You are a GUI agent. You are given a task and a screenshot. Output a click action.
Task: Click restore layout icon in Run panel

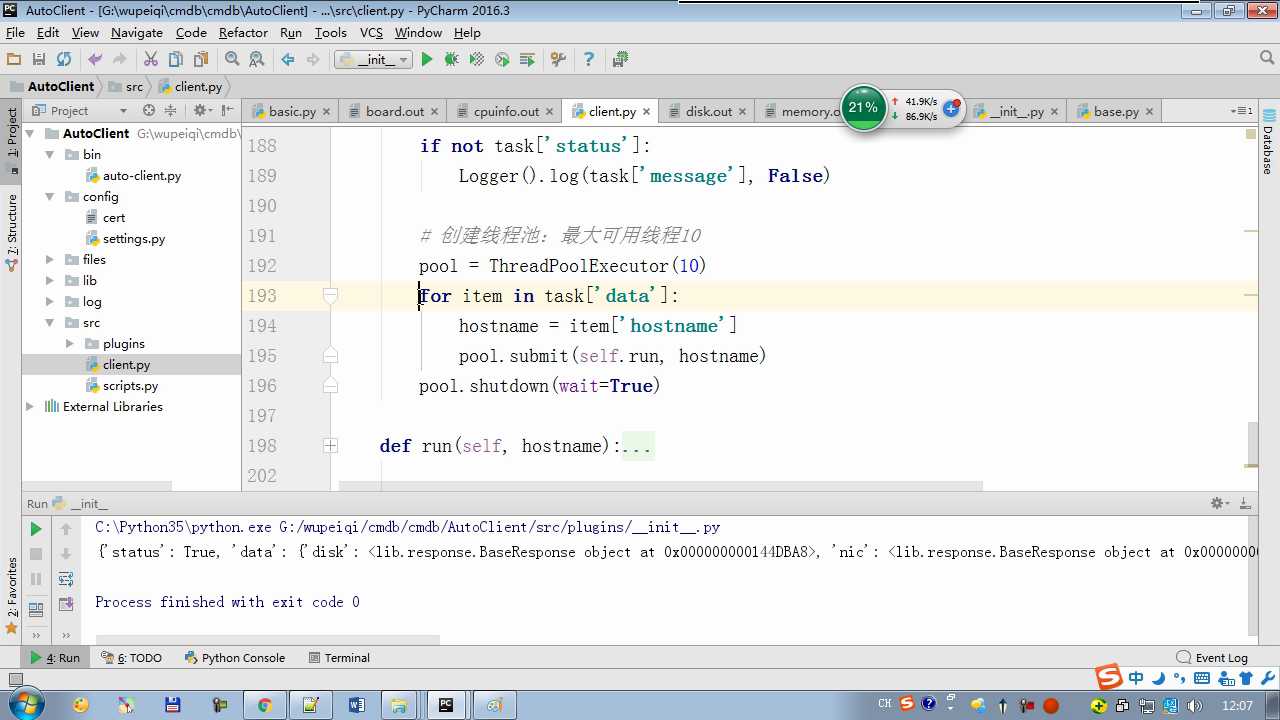[36, 610]
